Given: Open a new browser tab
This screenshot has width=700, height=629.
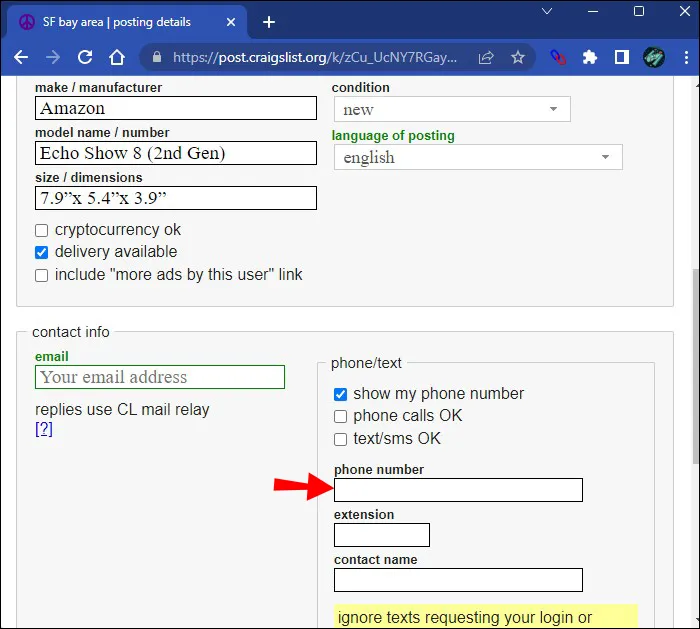Looking at the screenshot, I should (x=269, y=22).
